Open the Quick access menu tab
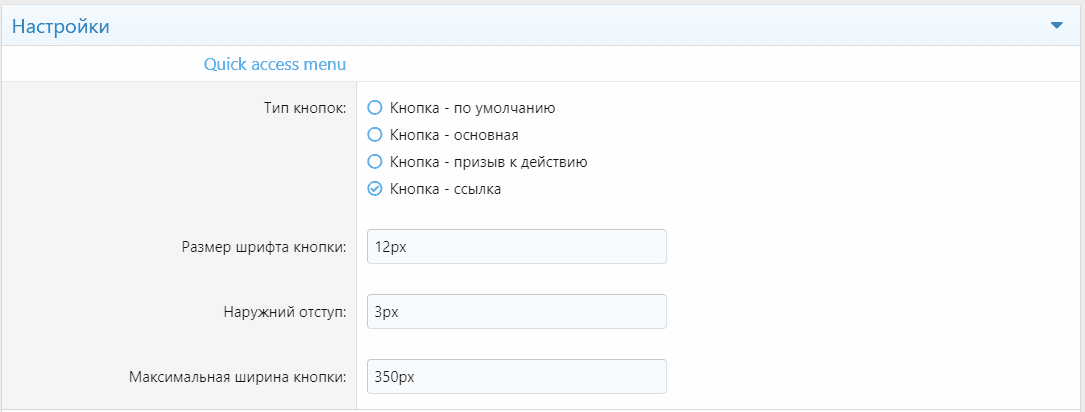 click(275, 64)
